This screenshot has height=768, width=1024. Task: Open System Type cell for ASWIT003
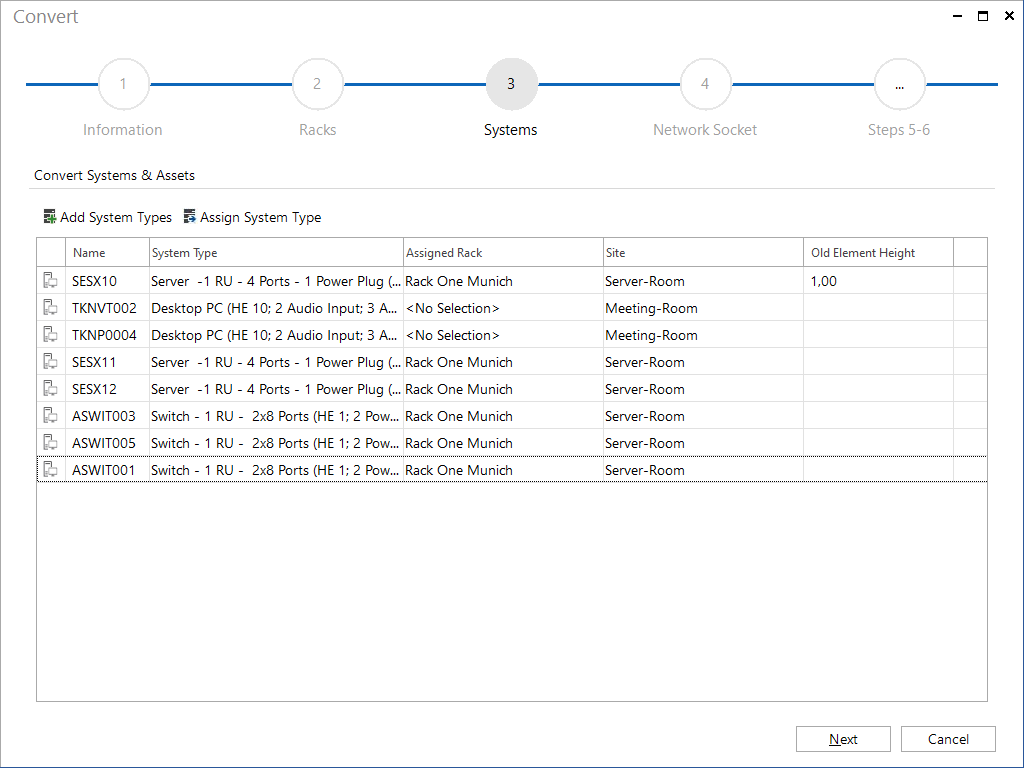(276, 416)
